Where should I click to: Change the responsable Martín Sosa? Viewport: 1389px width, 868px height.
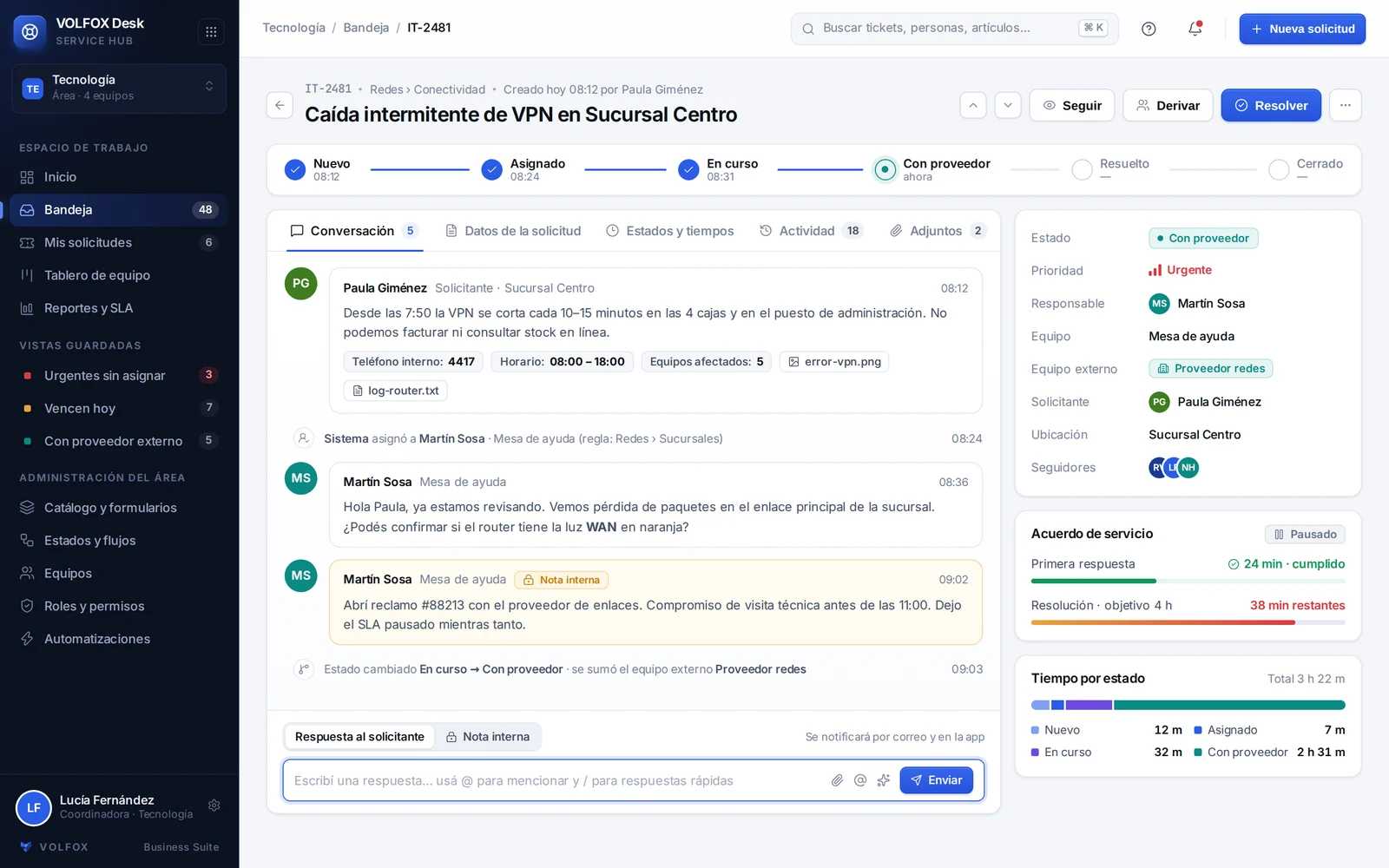(1197, 303)
